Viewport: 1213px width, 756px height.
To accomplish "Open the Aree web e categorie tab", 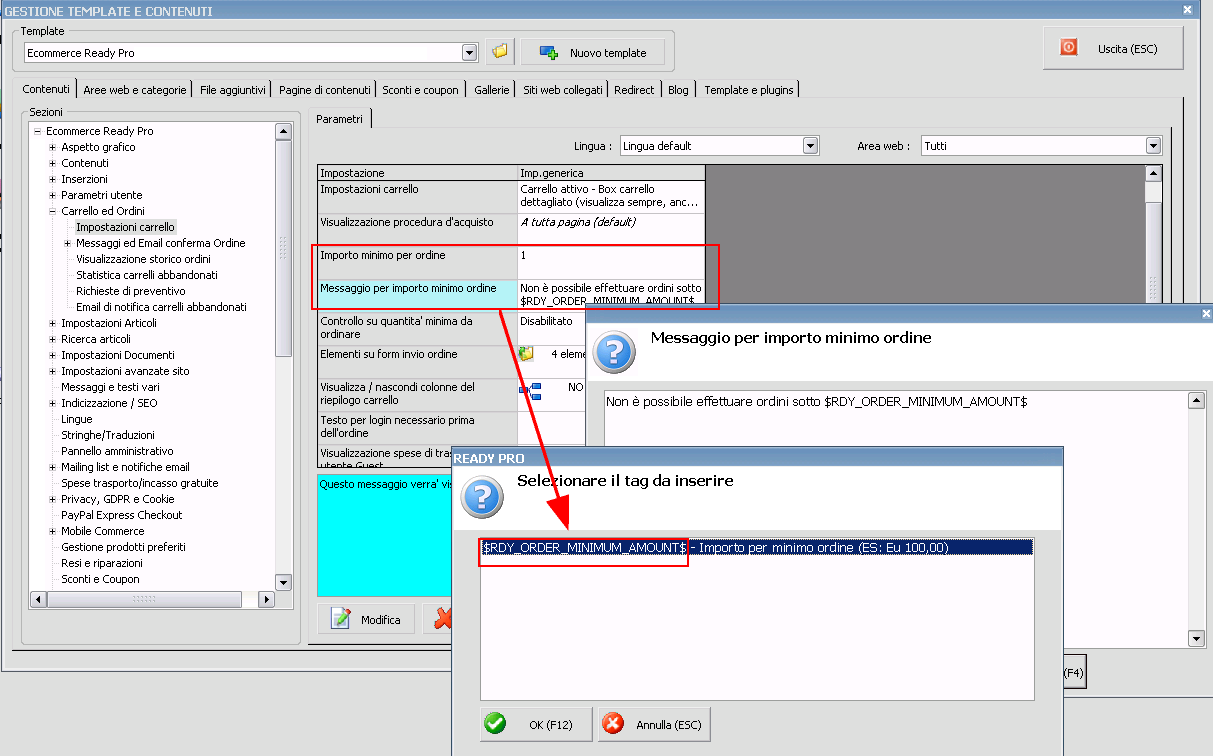I will (x=135, y=90).
